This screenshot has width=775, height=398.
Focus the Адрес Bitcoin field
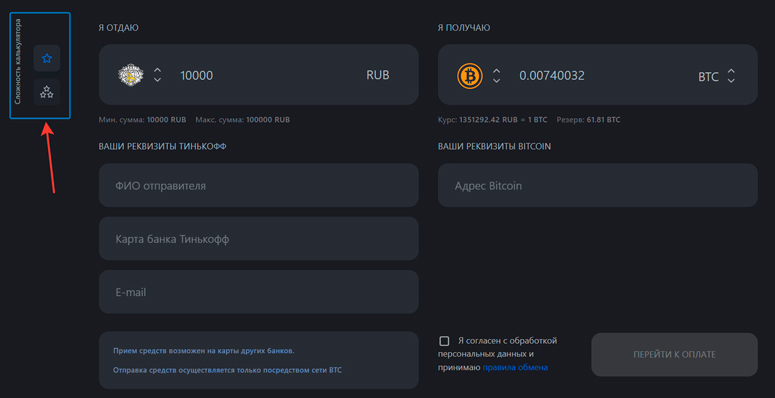pos(598,185)
